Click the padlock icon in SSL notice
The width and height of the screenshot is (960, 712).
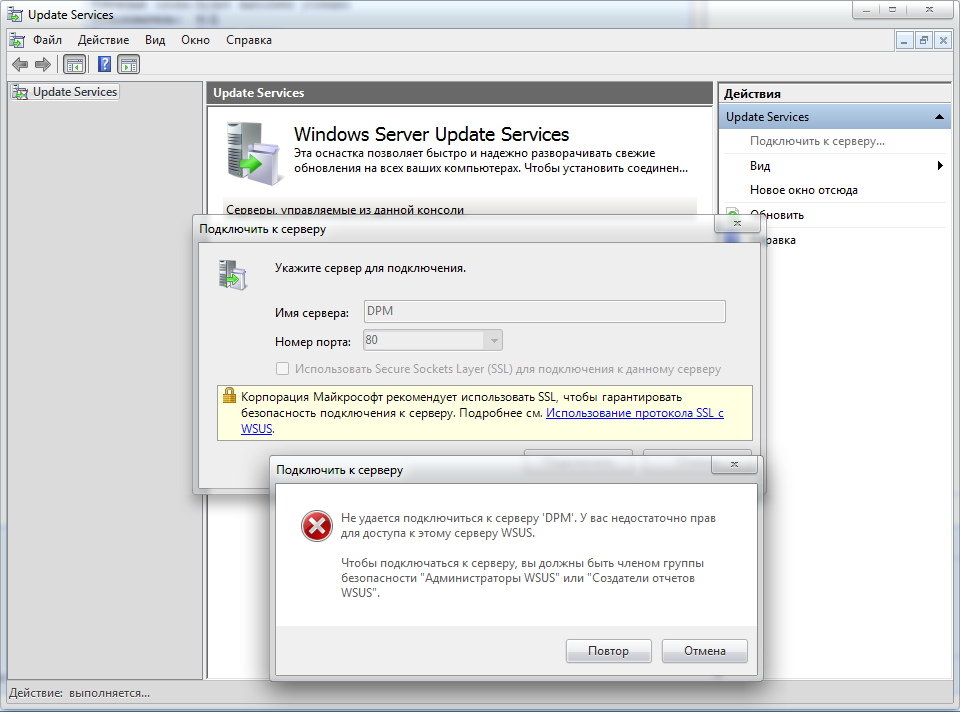229,395
